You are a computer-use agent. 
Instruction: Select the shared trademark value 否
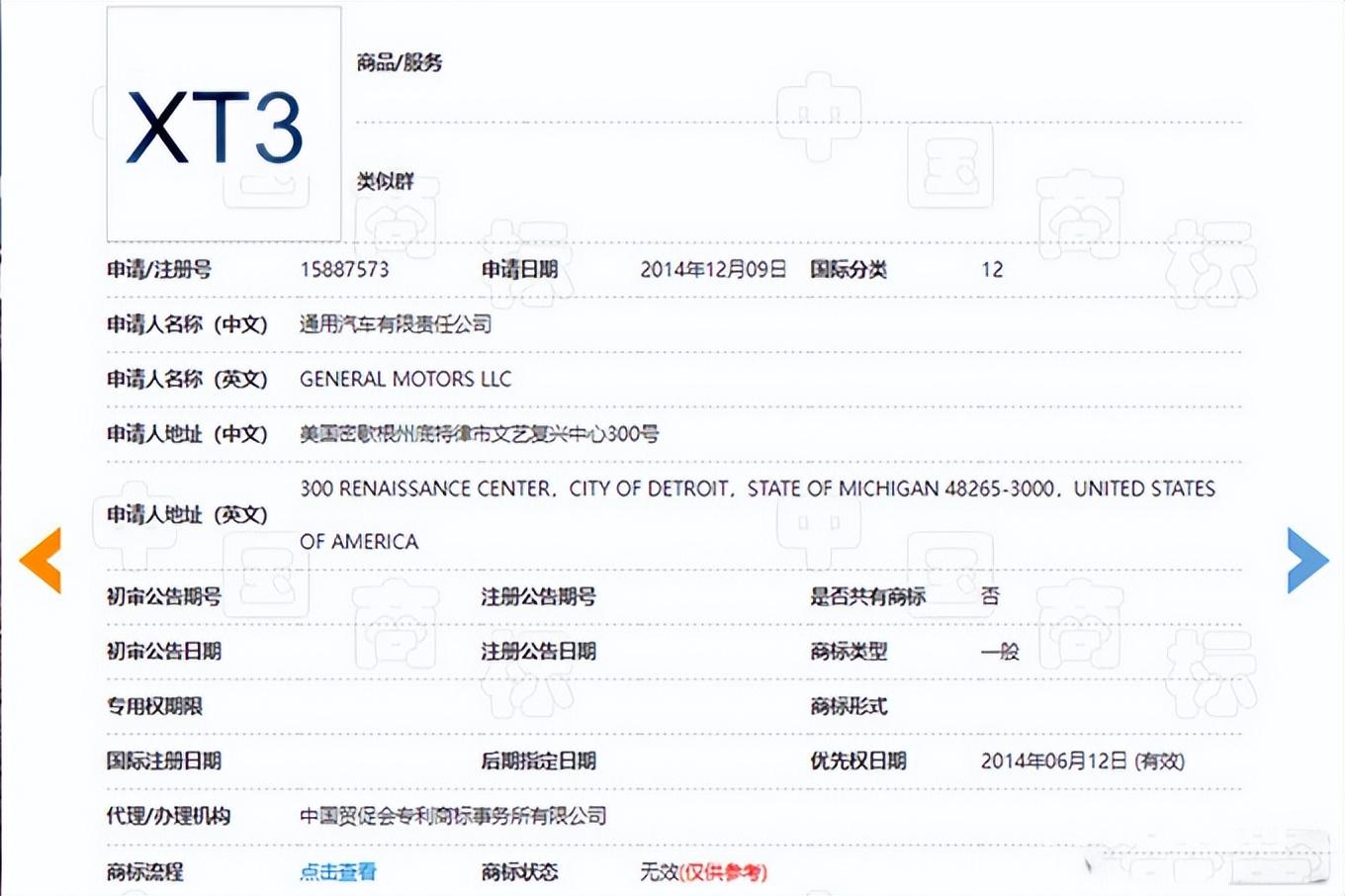(990, 596)
